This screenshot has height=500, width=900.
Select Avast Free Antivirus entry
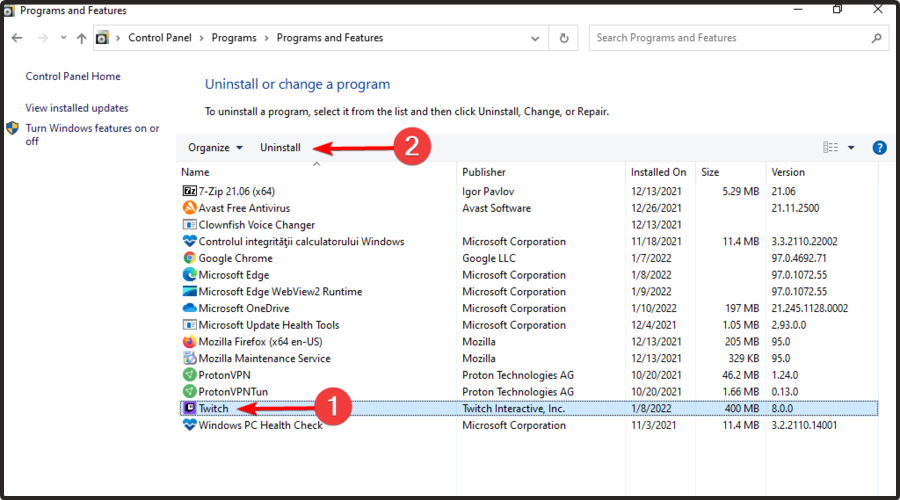point(244,208)
